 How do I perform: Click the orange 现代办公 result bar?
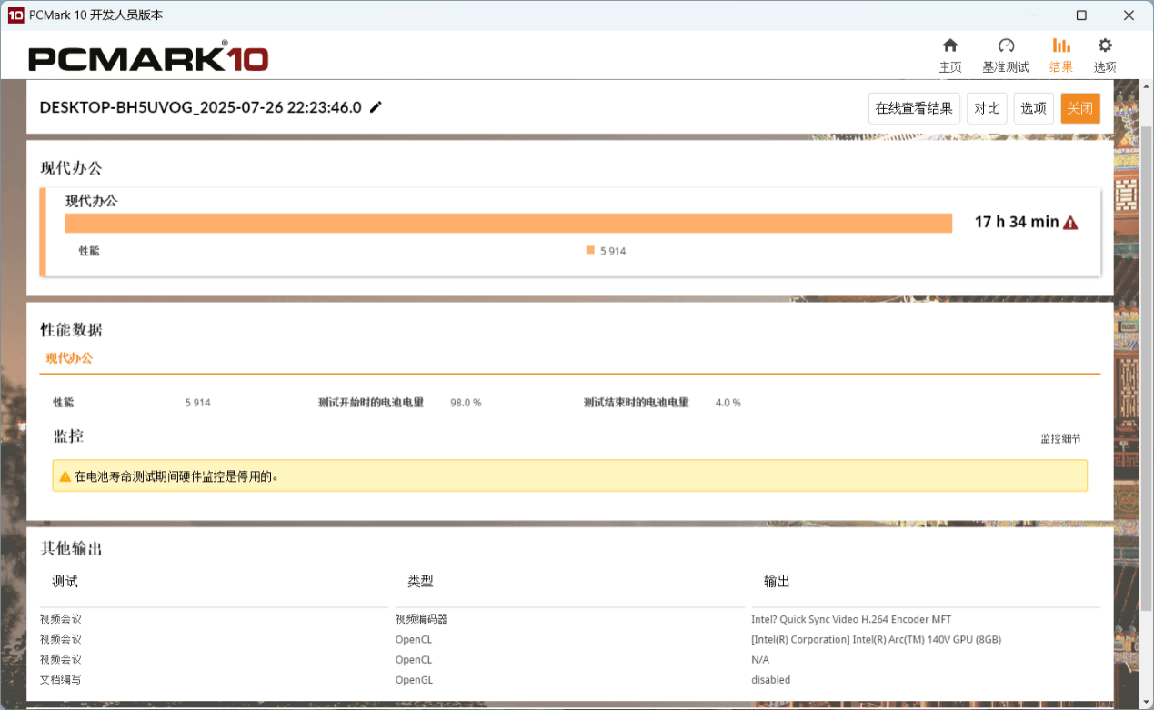[x=508, y=223]
